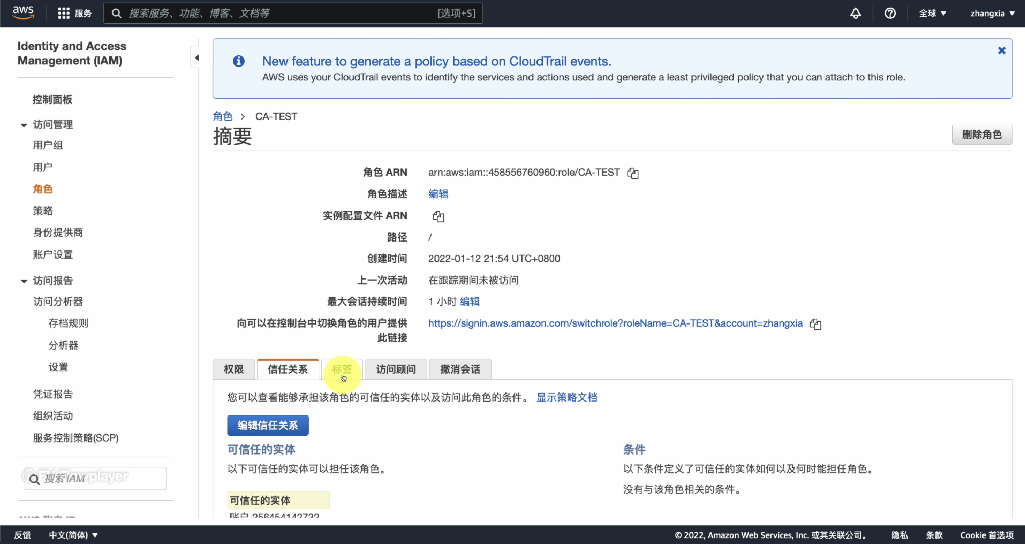Open the 全球 region dropdown
The width and height of the screenshot is (1025, 544).
932,13
